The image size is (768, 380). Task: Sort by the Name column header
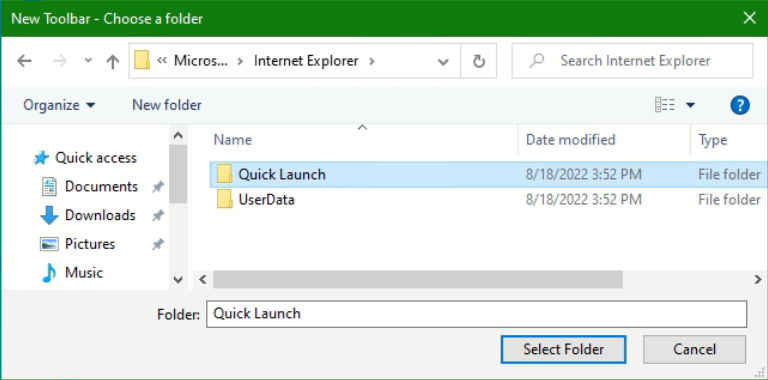click(233, 140)
